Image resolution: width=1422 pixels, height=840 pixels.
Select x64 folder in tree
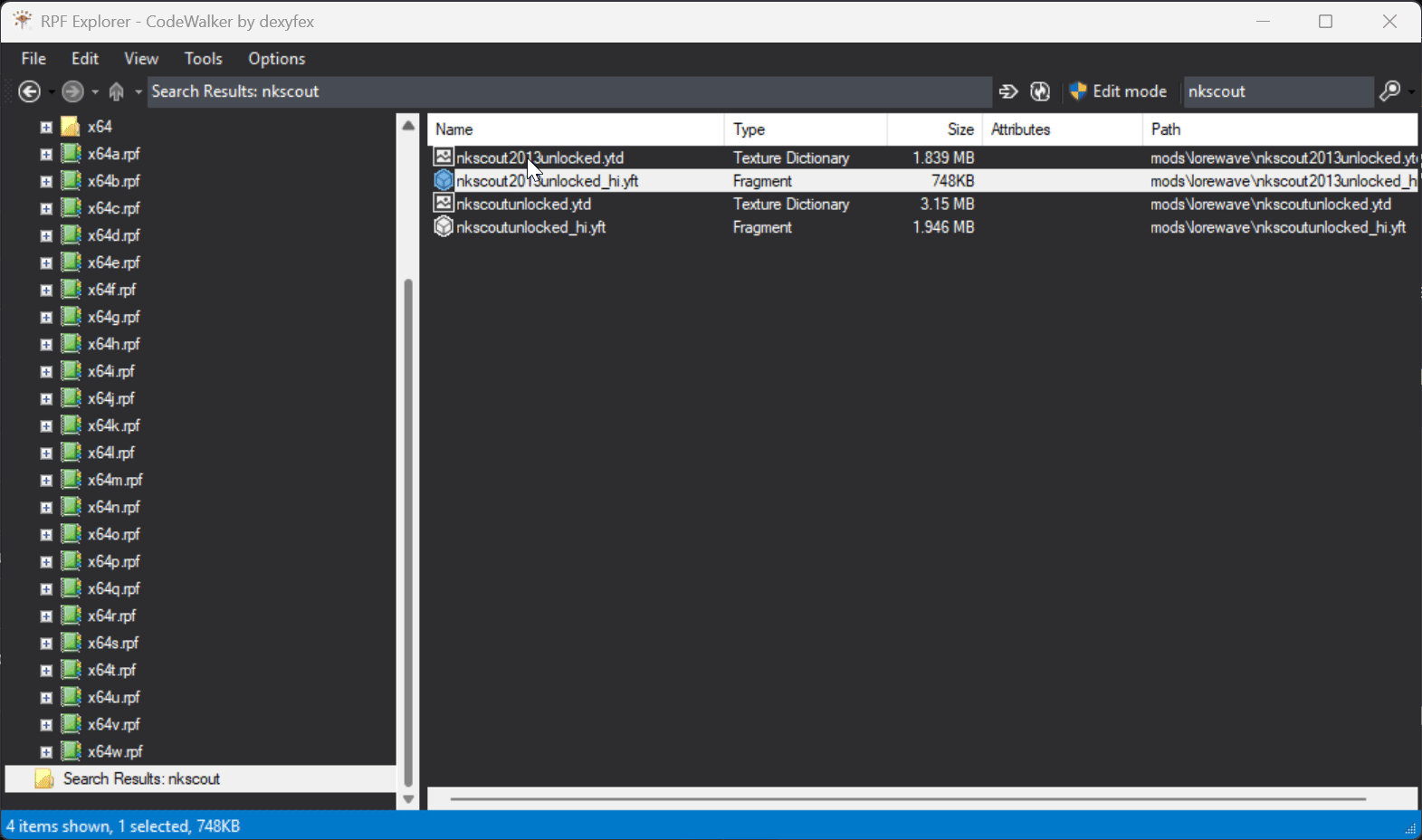(100, 127)
